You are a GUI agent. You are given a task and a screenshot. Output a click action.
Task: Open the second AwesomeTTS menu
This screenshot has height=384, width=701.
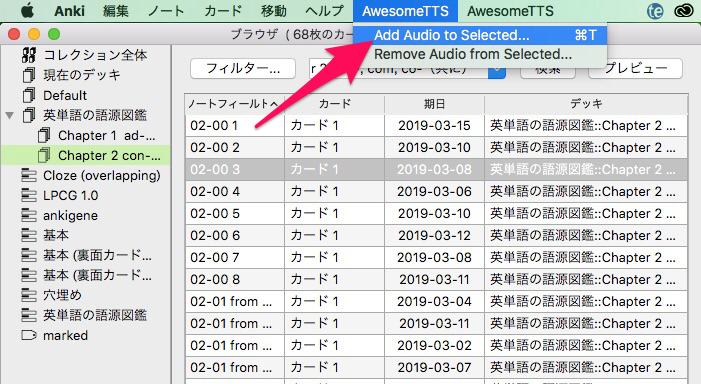(x=510, y=11)
